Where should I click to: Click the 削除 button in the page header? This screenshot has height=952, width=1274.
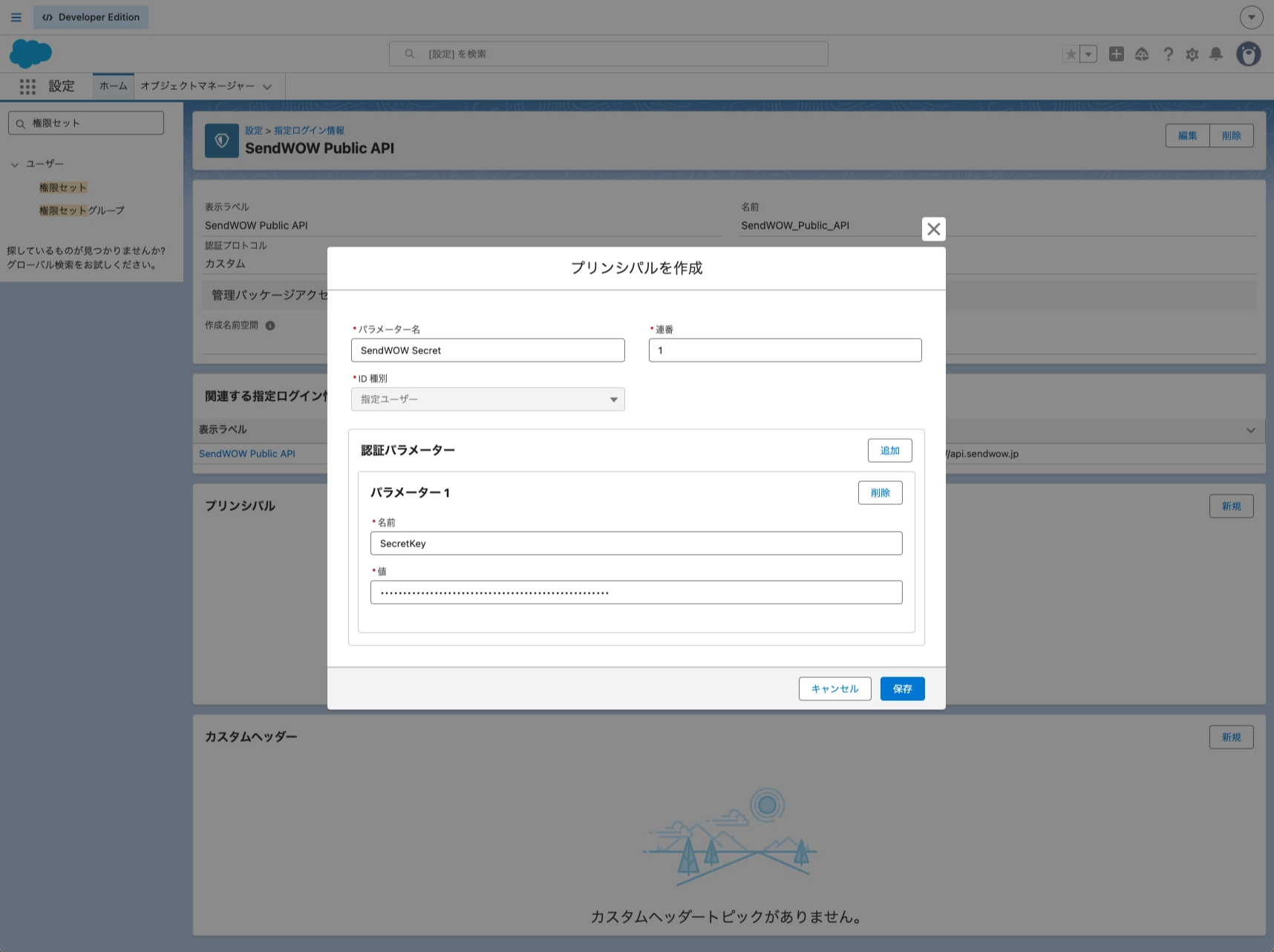pos(1232,136)
